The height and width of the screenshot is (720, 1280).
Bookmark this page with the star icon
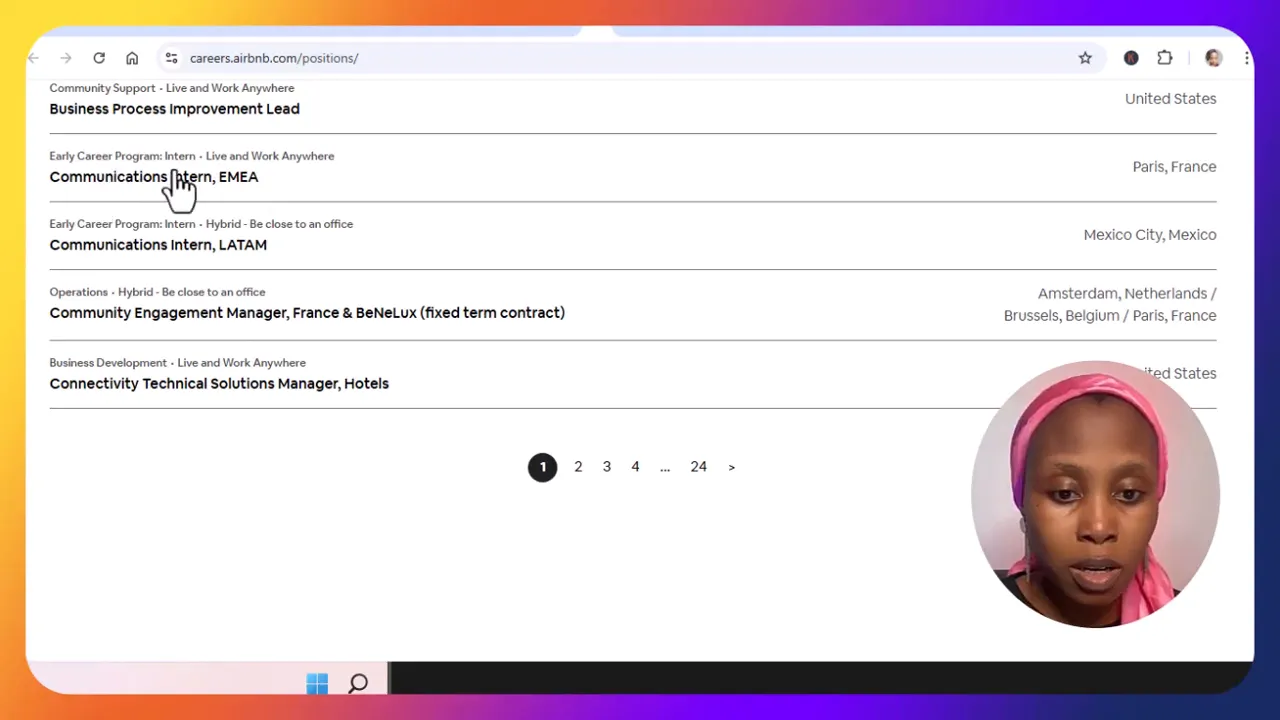(1085, 58)
